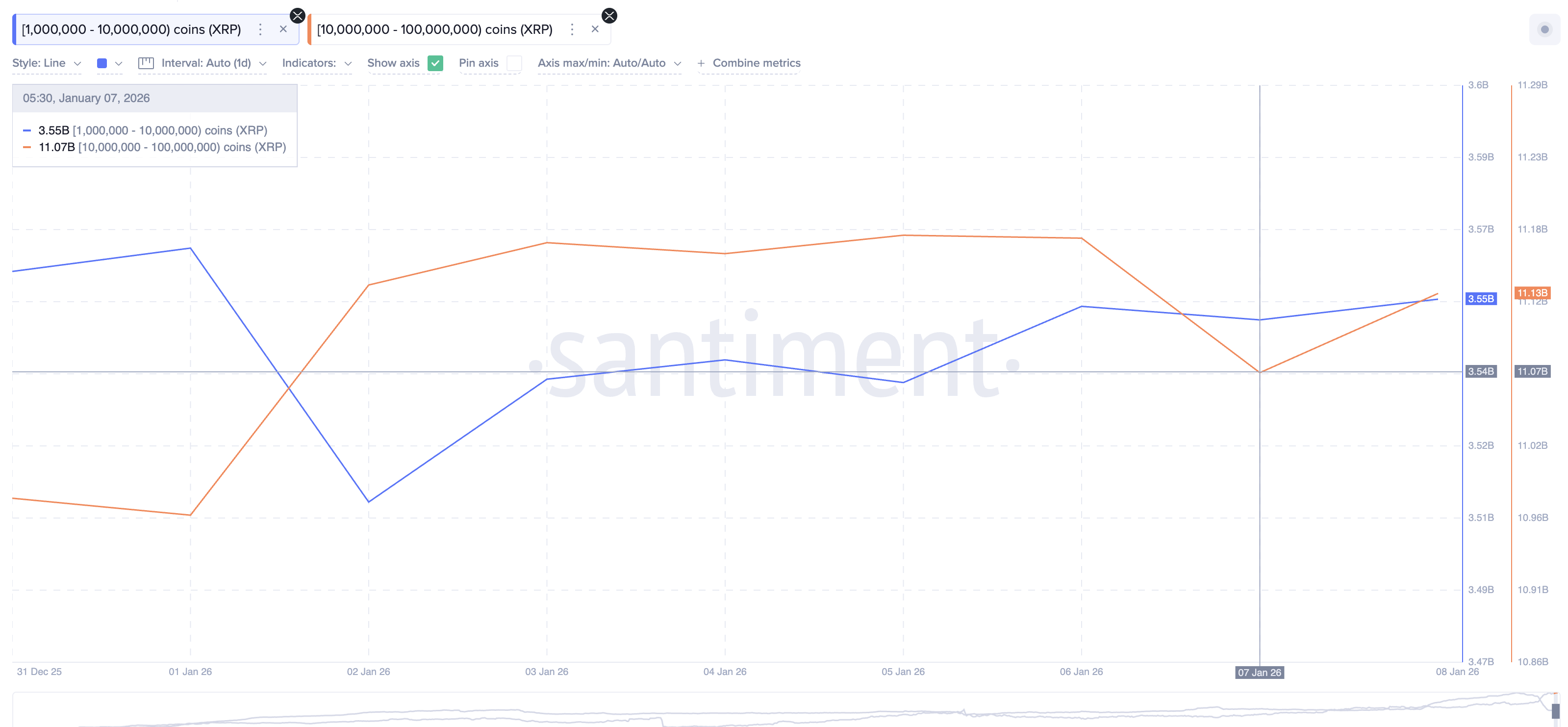
Task: Click the calendar interval icon next to Interval
Action: pyautogui.click(x=146, y=63)
